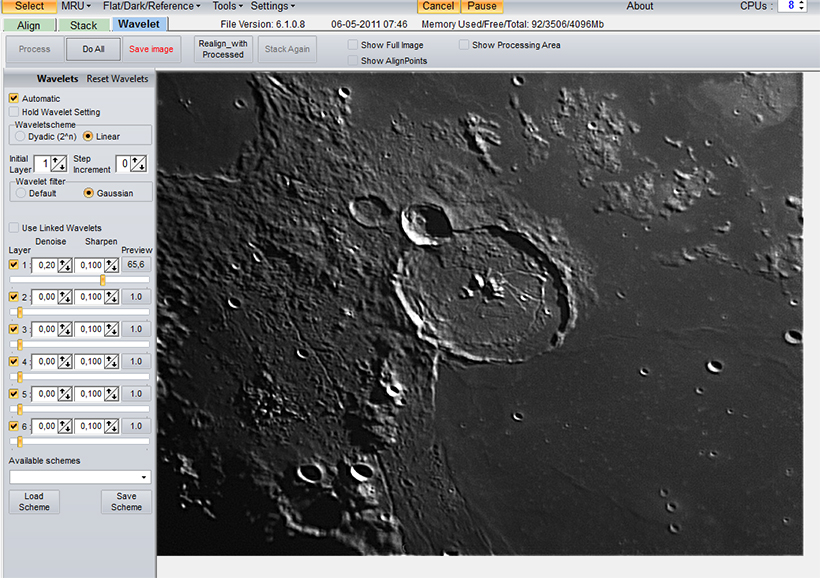Click Layer 3 denoise spinner arrows
820x578 pixels.
click(65, 330)
